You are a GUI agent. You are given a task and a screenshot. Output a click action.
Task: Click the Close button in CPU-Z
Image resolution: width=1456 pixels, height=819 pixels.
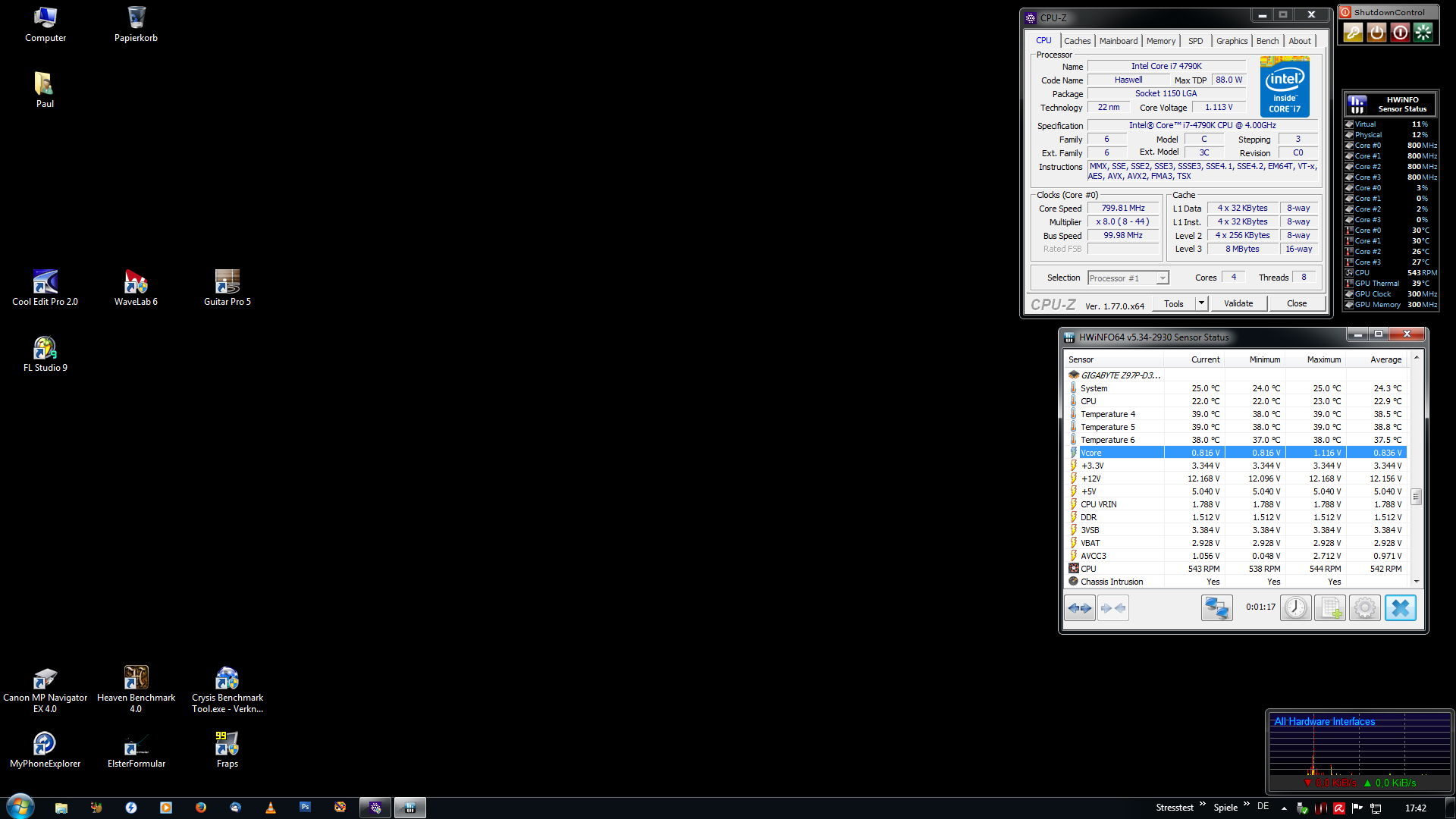point(1297,303)
